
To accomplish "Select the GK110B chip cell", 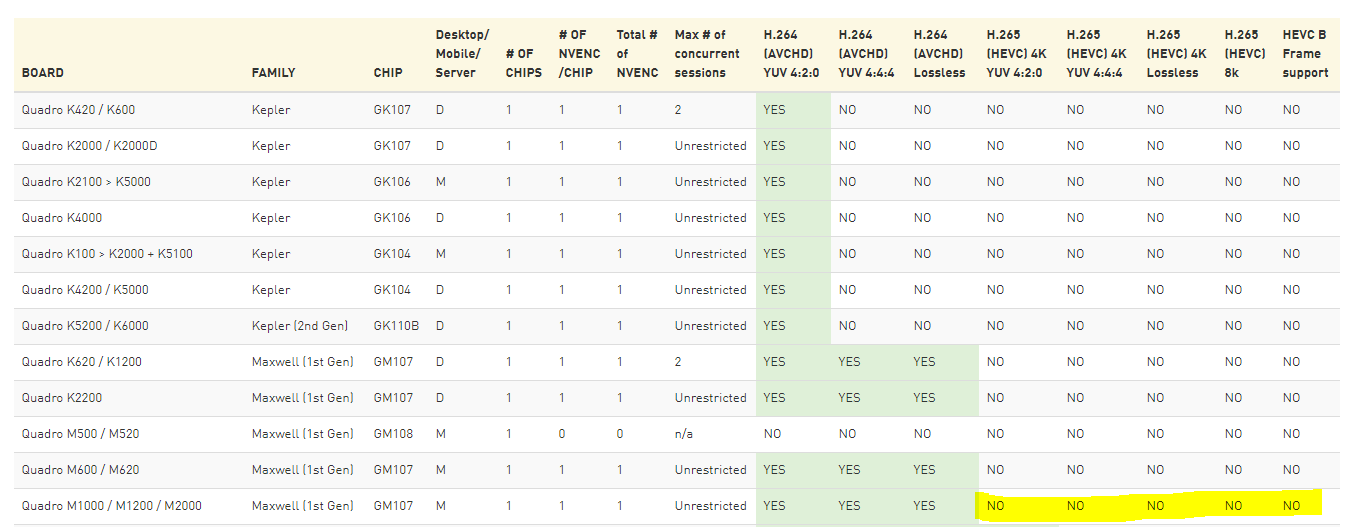I will click(x=397, y=326).
